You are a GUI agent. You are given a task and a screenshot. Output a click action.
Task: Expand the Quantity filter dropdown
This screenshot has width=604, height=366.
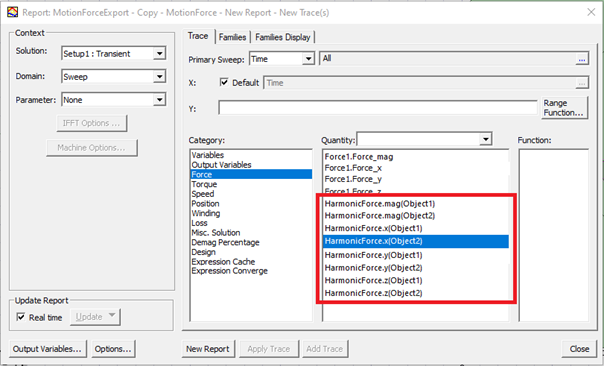click(486, 139)
